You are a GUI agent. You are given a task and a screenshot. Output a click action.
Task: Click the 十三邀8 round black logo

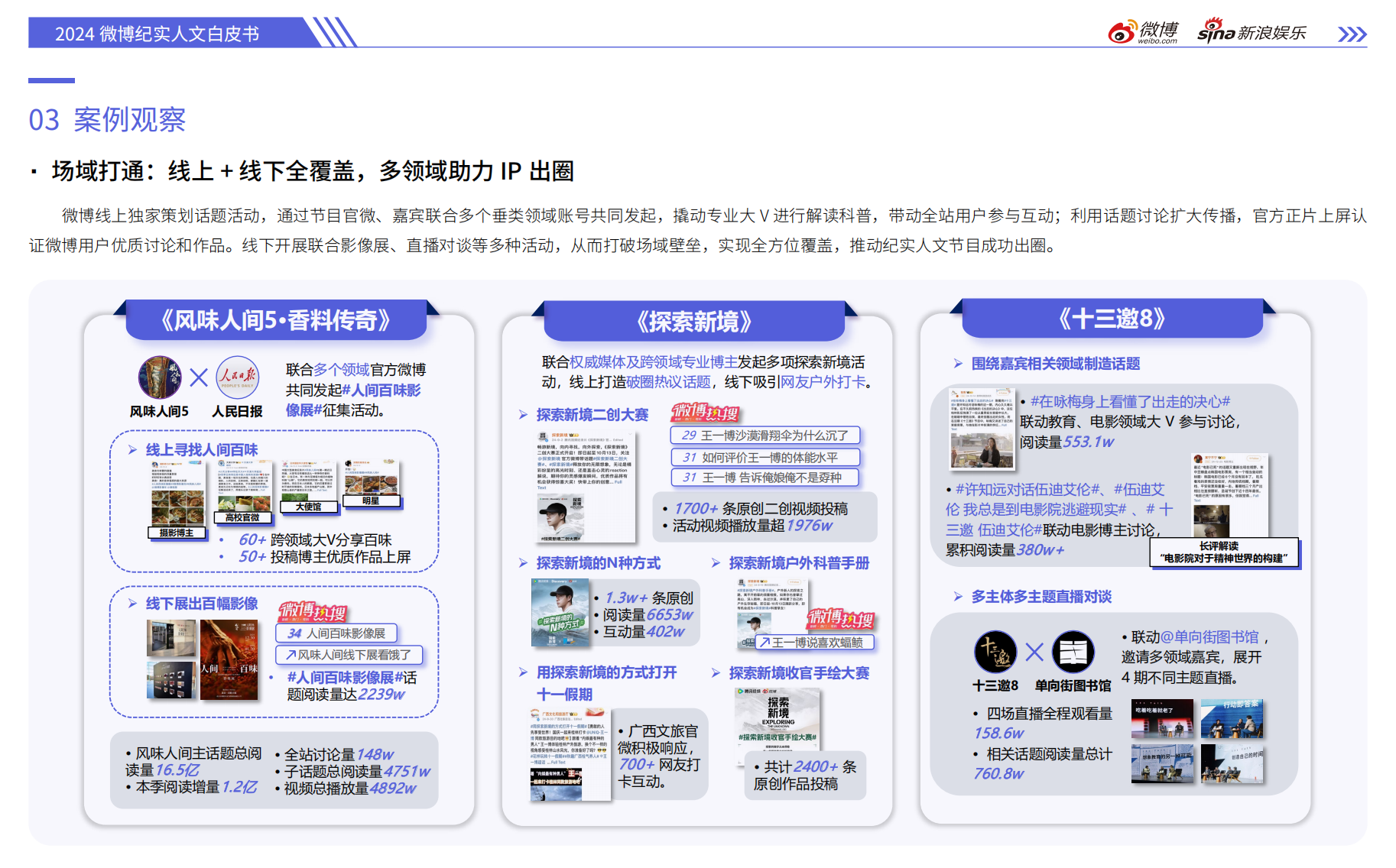click(x=995, y=652)
